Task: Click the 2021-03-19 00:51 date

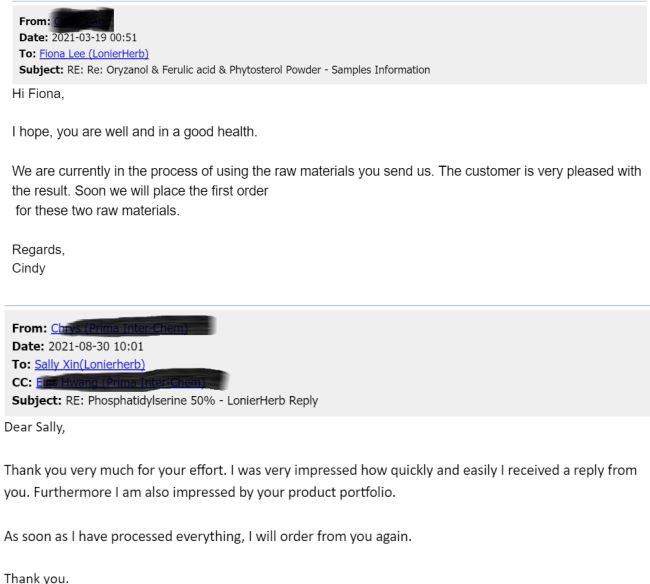Action: tap(96, 37)
